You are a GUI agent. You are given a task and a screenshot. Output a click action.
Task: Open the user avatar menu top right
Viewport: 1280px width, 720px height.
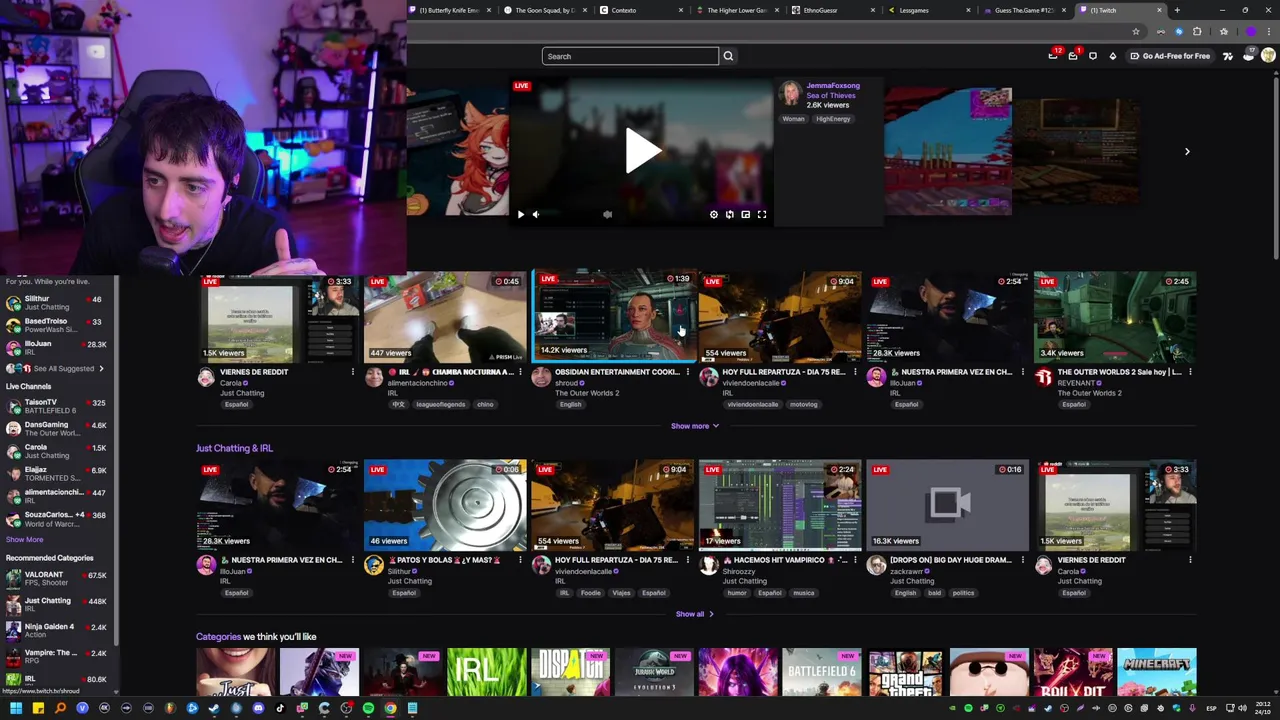1268,56
